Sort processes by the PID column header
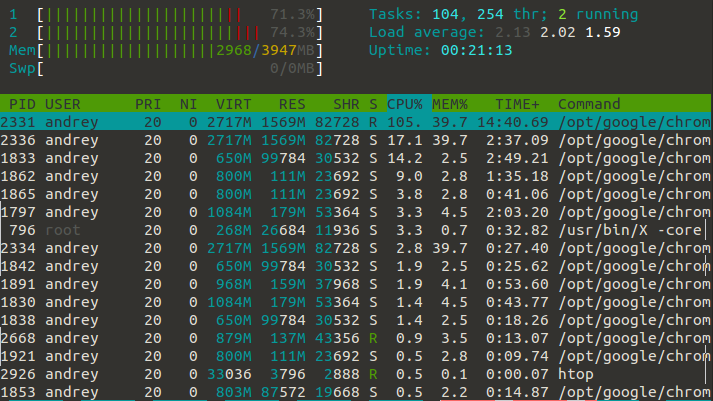Screen dimensions: 713x401 22,104
